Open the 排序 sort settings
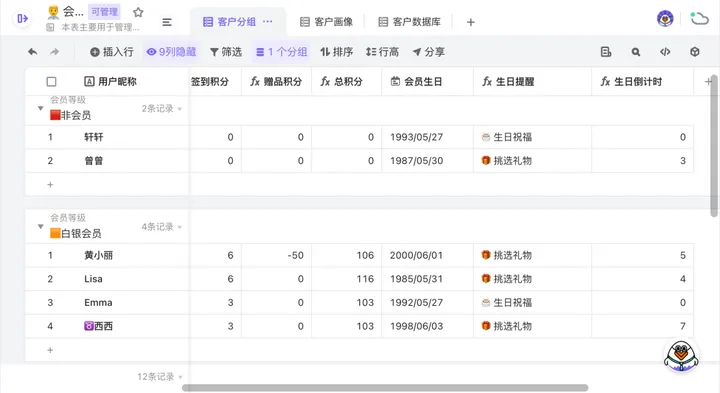Image resolution: width=720 pixels, height=393 pixels. pos(337,52)
